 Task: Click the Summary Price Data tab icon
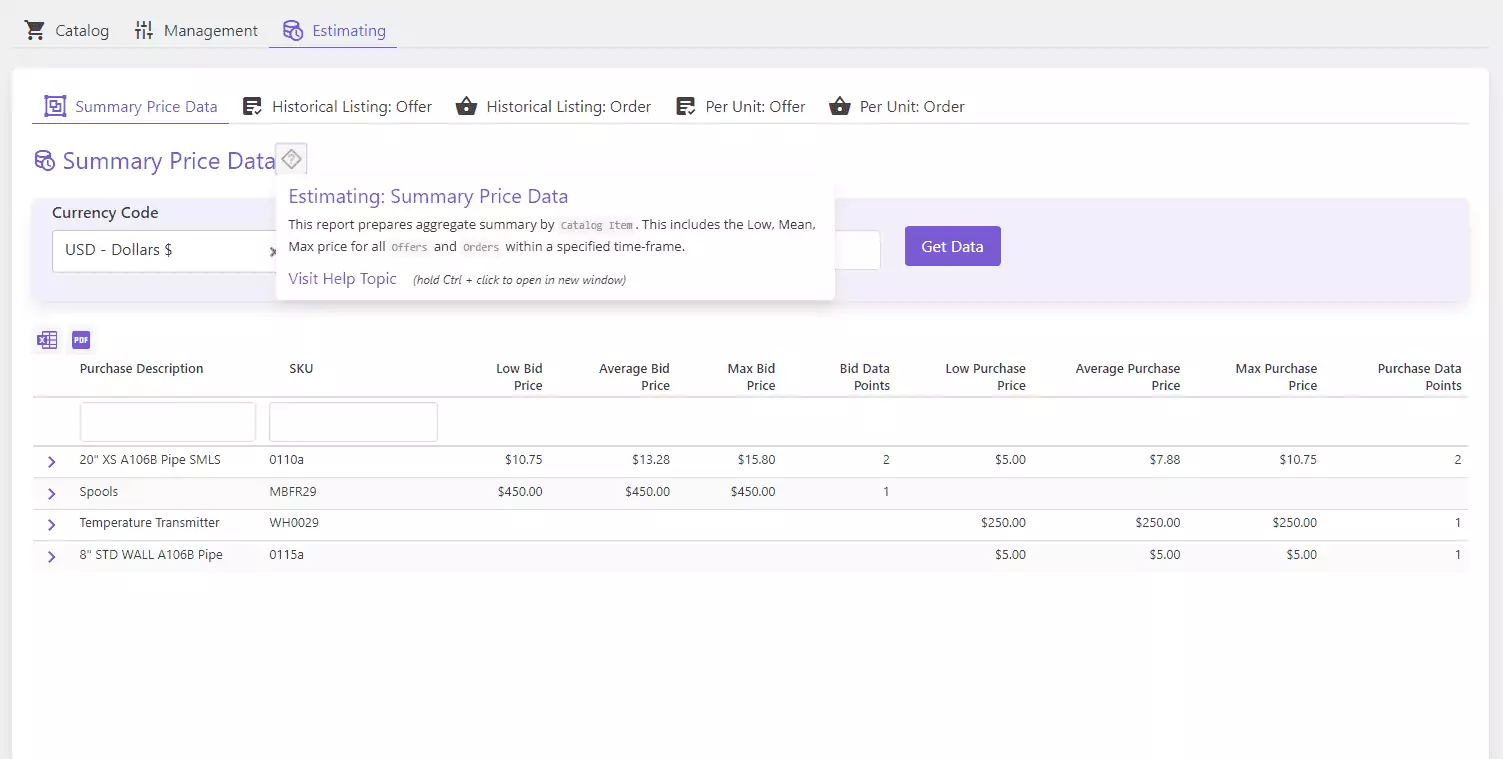coord(55,106)
